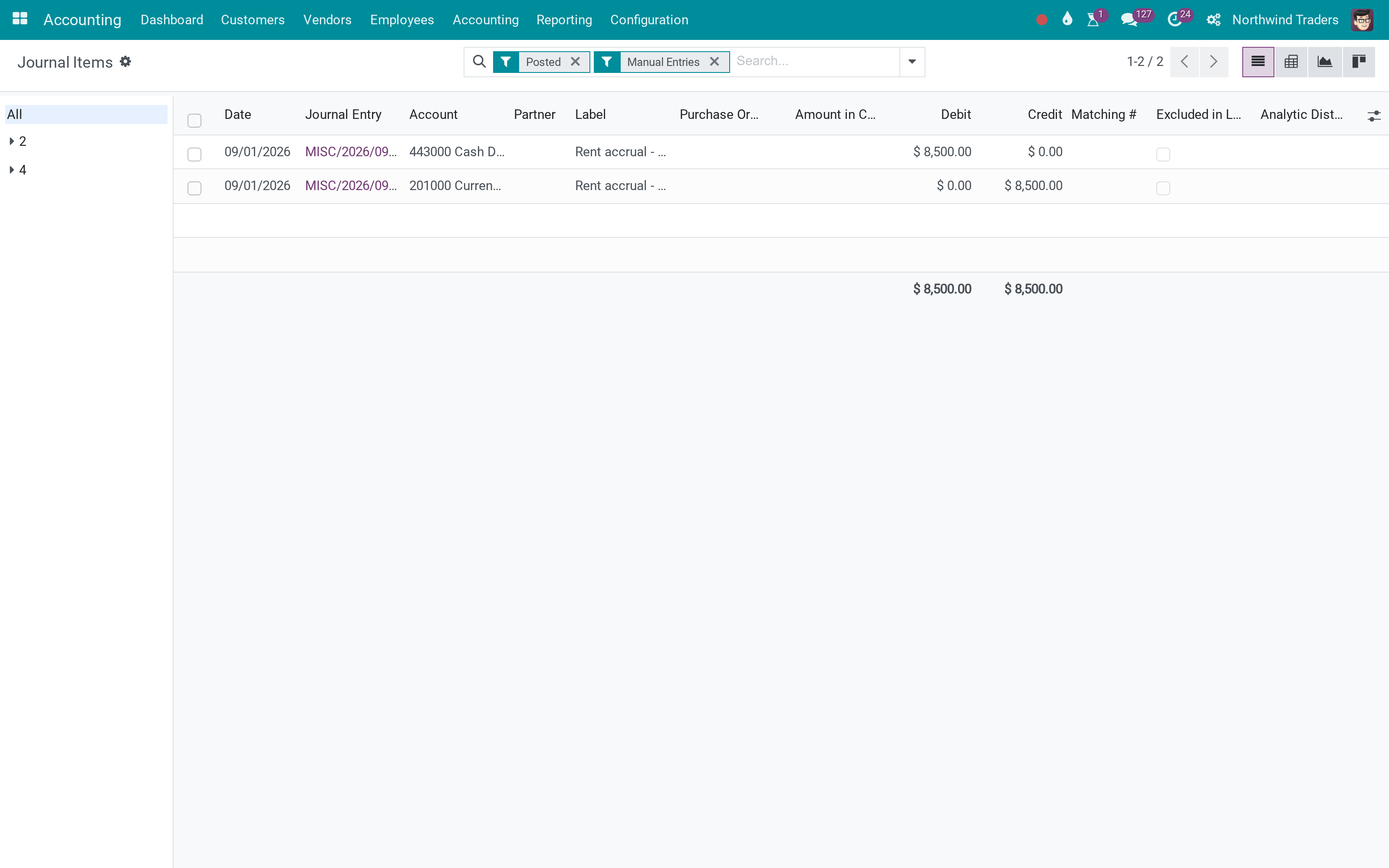
Task: Expand account group 2 in sidebar
Action: [x=11, y=141]
